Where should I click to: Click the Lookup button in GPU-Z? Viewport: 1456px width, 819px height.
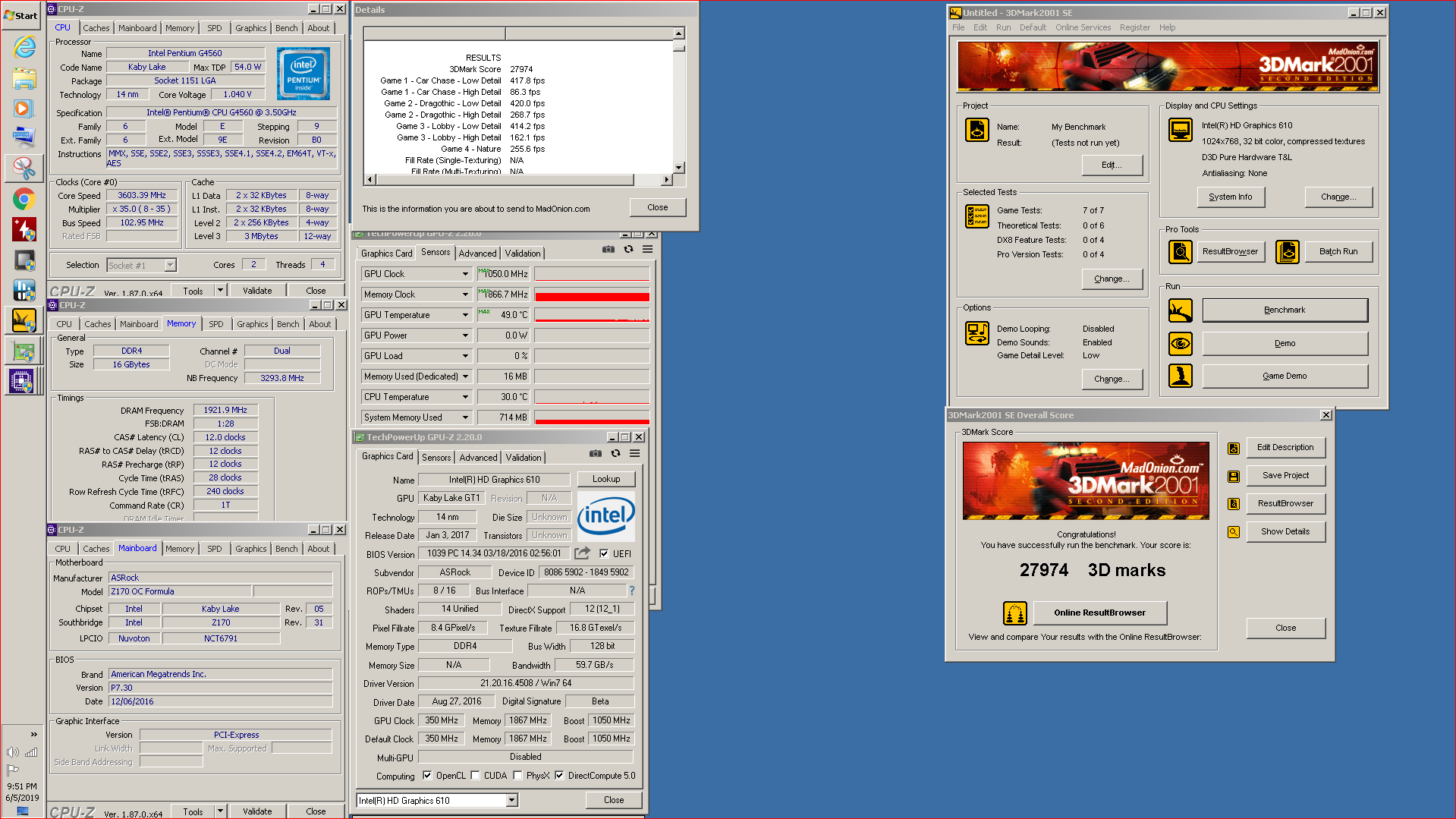[606, 479]
